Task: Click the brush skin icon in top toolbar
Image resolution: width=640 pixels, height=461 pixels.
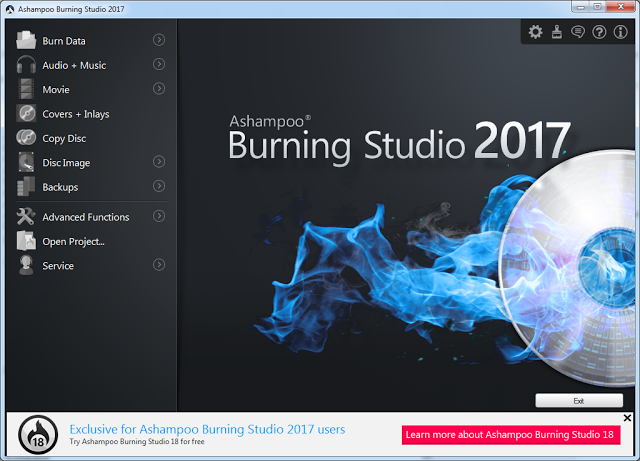Action: tap(556, 32)
